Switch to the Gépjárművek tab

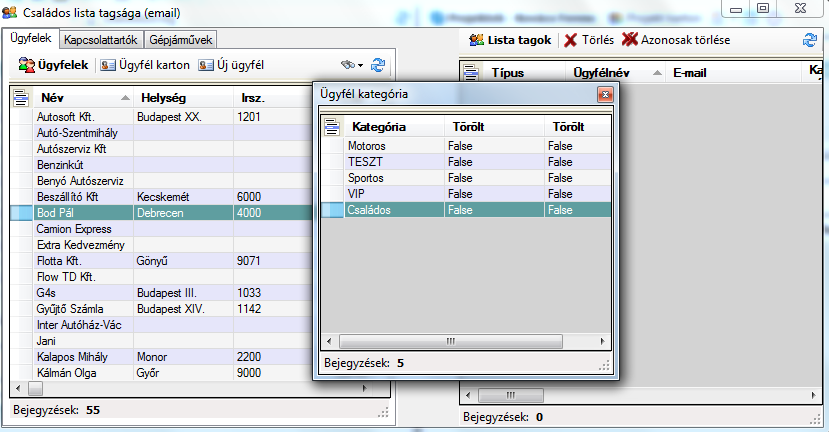click(x=180, y=40)
